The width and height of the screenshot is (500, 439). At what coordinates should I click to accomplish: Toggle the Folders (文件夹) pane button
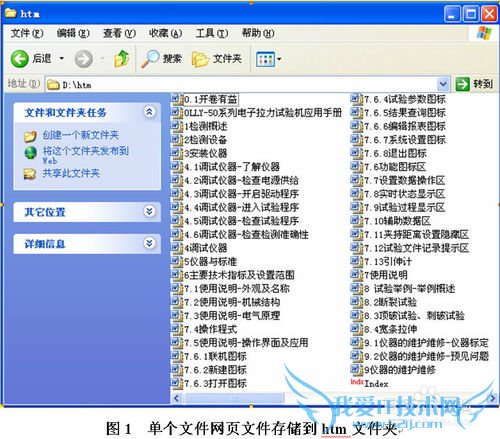click(217, 59)
